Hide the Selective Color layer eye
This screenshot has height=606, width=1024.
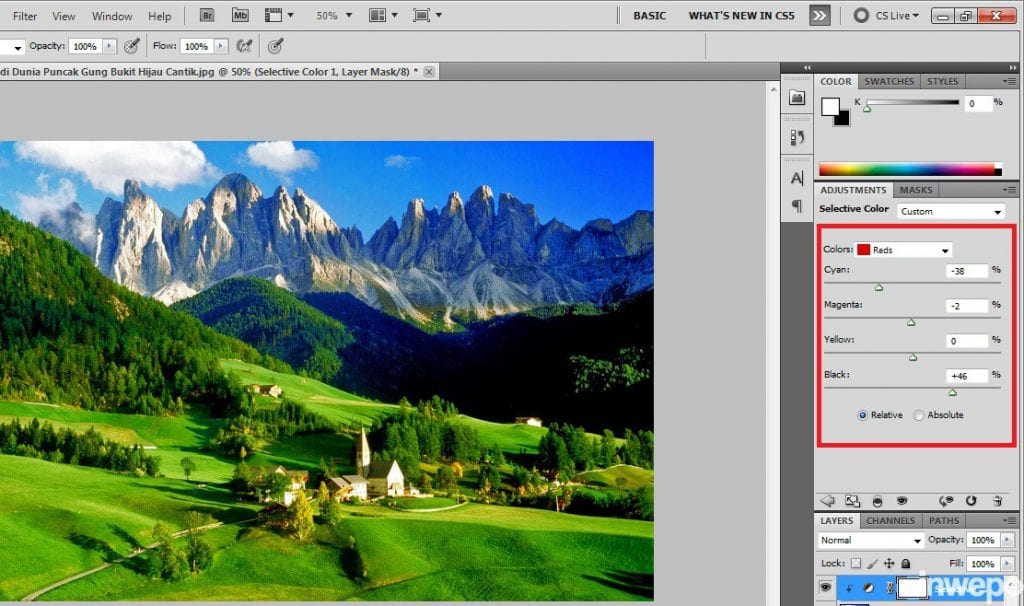pyautogui.click(x=825, y=587)
